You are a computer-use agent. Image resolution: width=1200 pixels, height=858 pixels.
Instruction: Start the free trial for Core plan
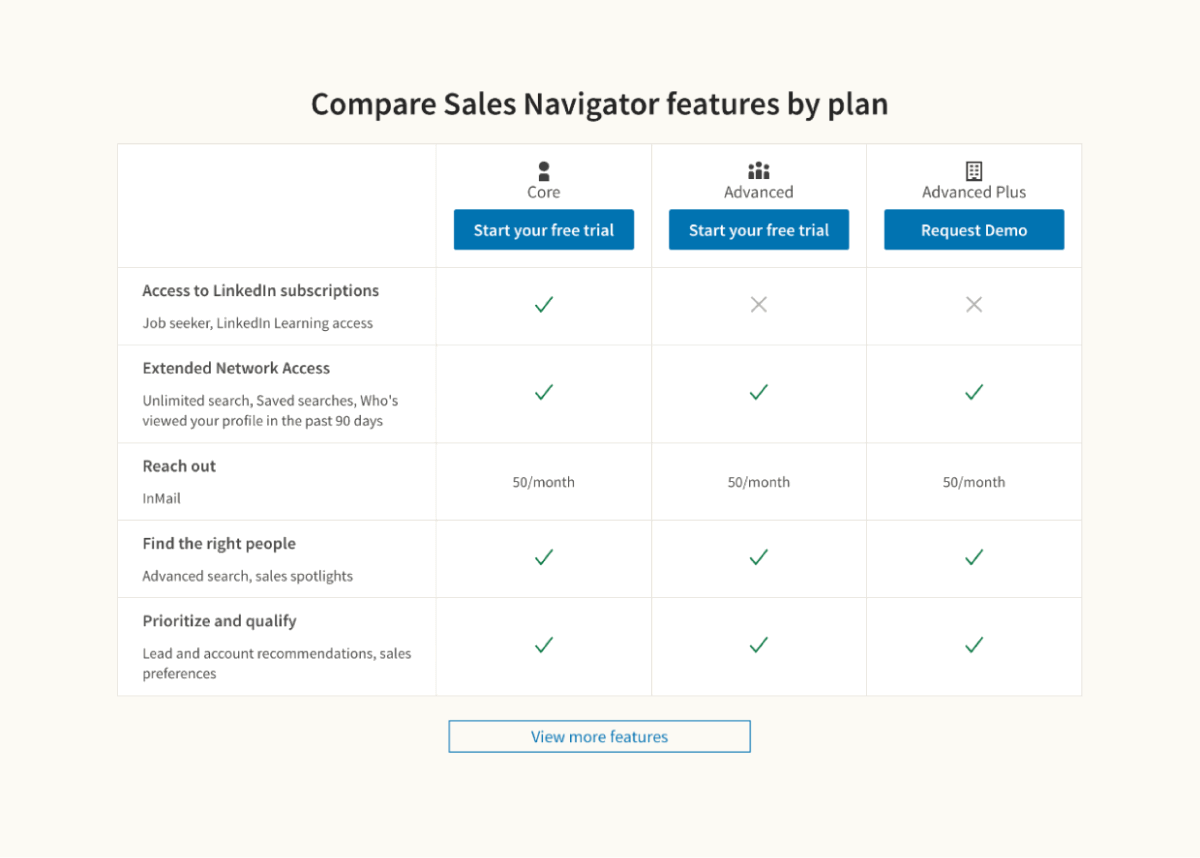point(544,230)
